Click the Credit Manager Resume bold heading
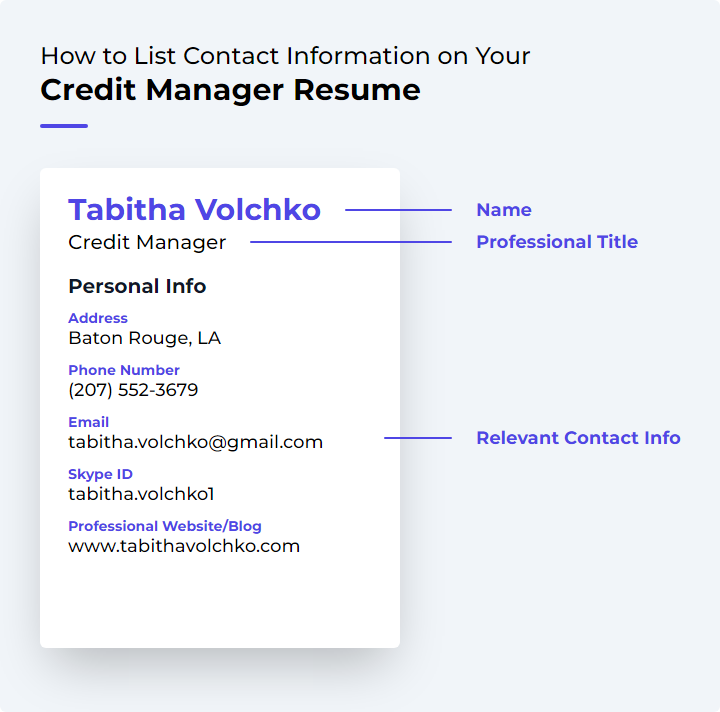 point(231,90)
